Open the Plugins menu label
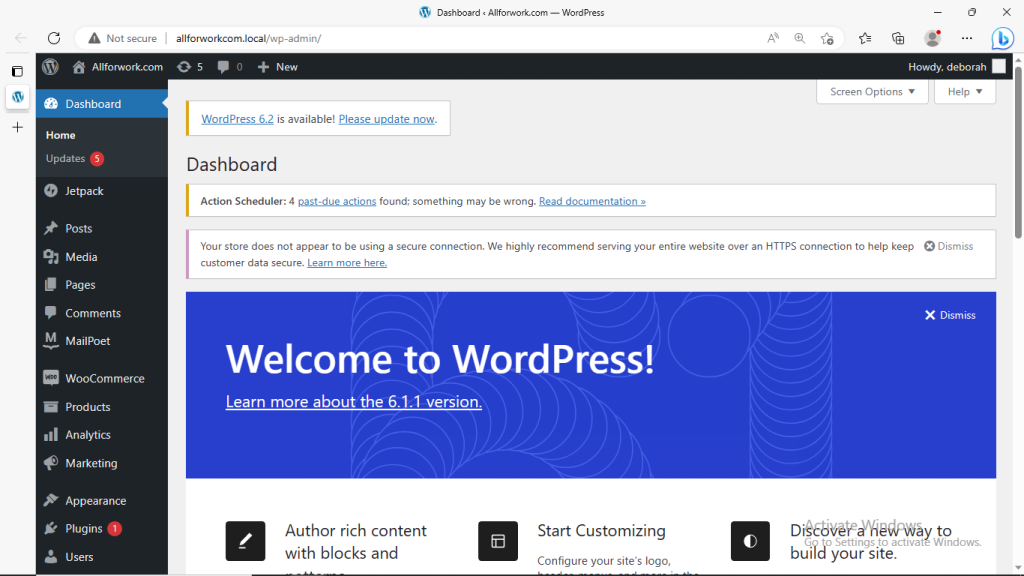The width and height of the screenshot is (1024, 576). tap(84, 528)
